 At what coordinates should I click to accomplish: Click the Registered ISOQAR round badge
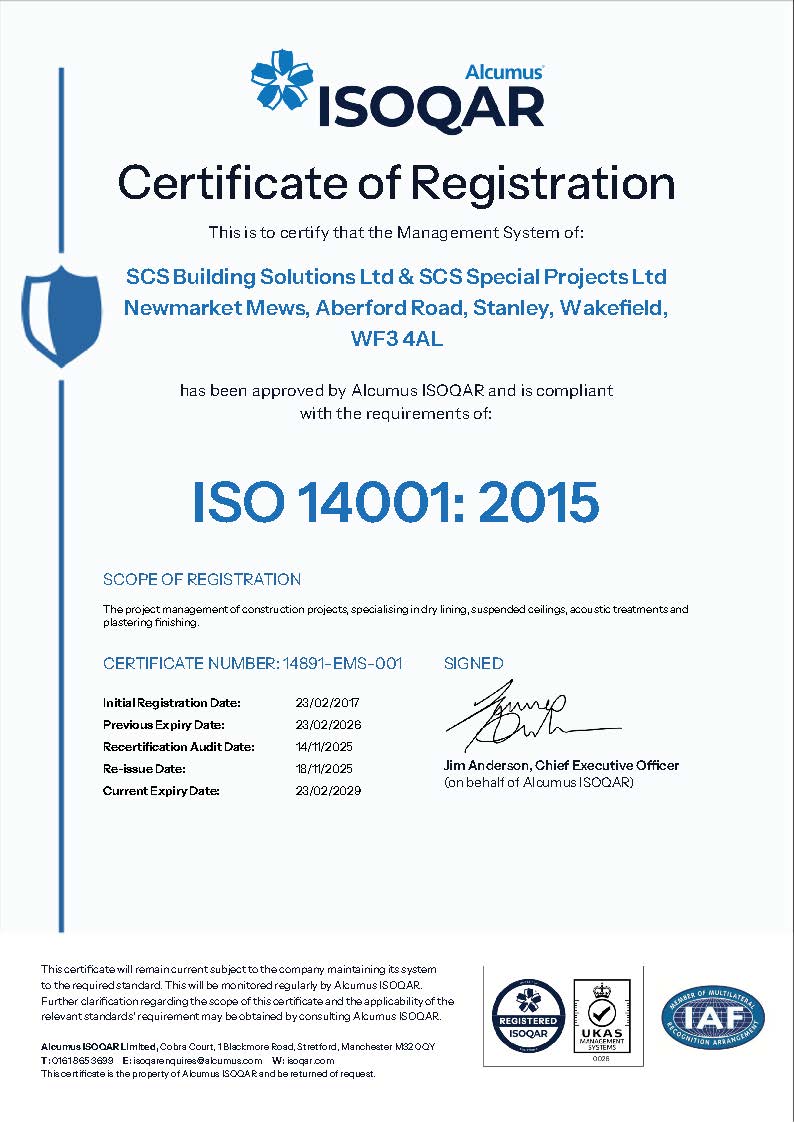click(x=526, y=1014)
